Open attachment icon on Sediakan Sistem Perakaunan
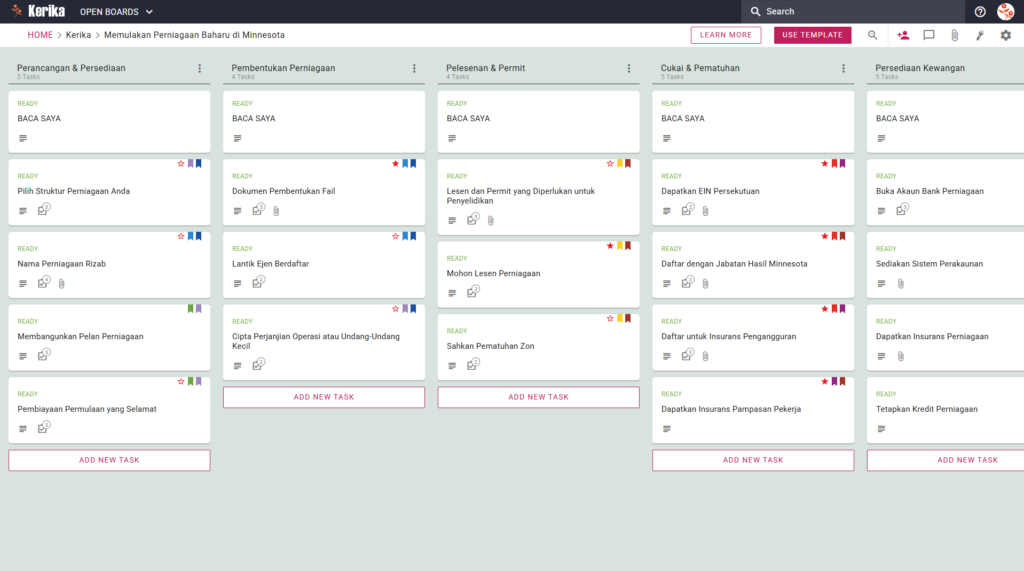This screenshot has width=1024, height=571. (901, 284)
